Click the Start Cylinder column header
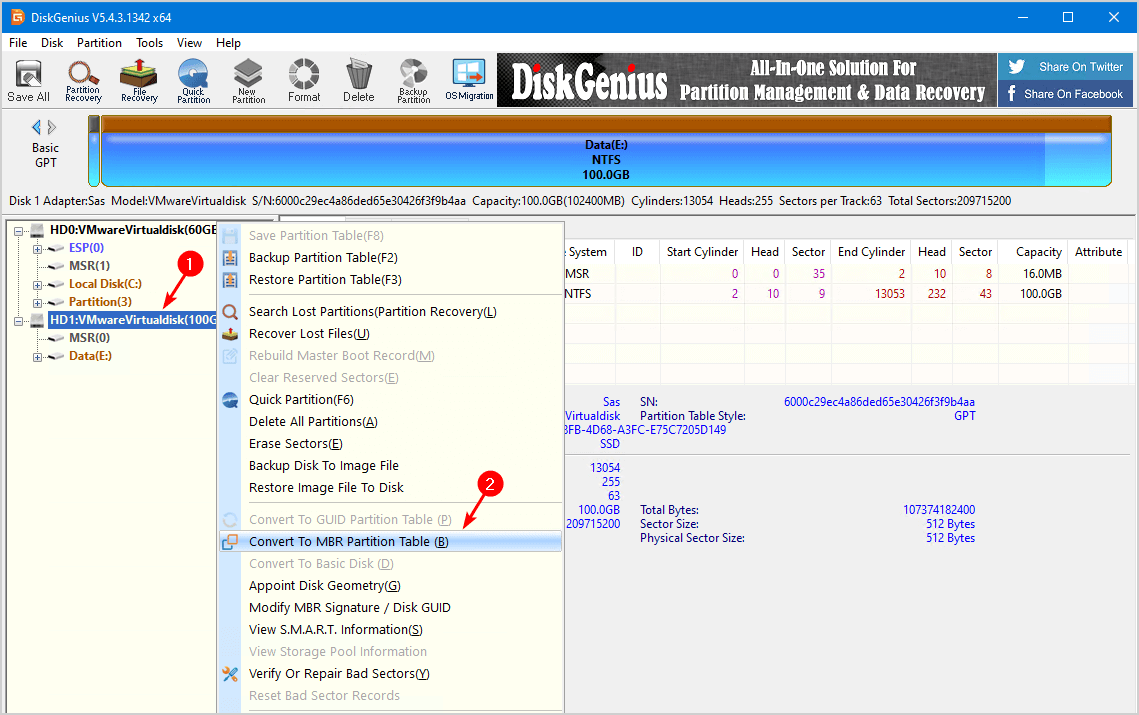This screenshot has height=715, width=1139. (702, 252)
